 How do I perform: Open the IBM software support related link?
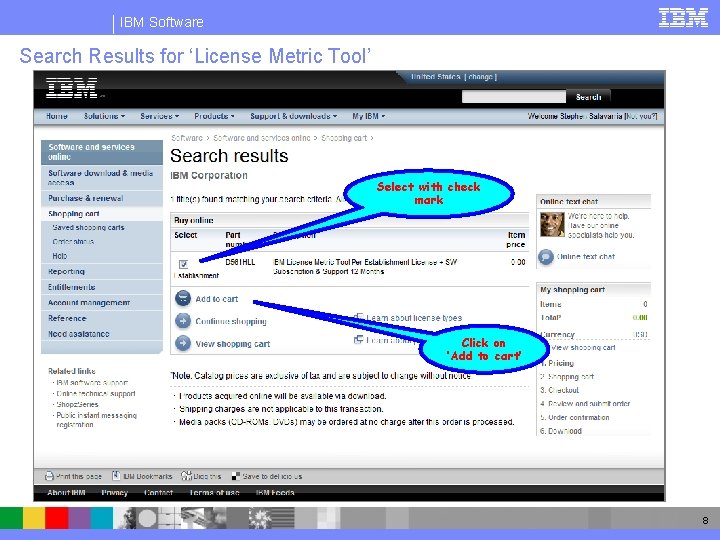[x=92, y=382]
